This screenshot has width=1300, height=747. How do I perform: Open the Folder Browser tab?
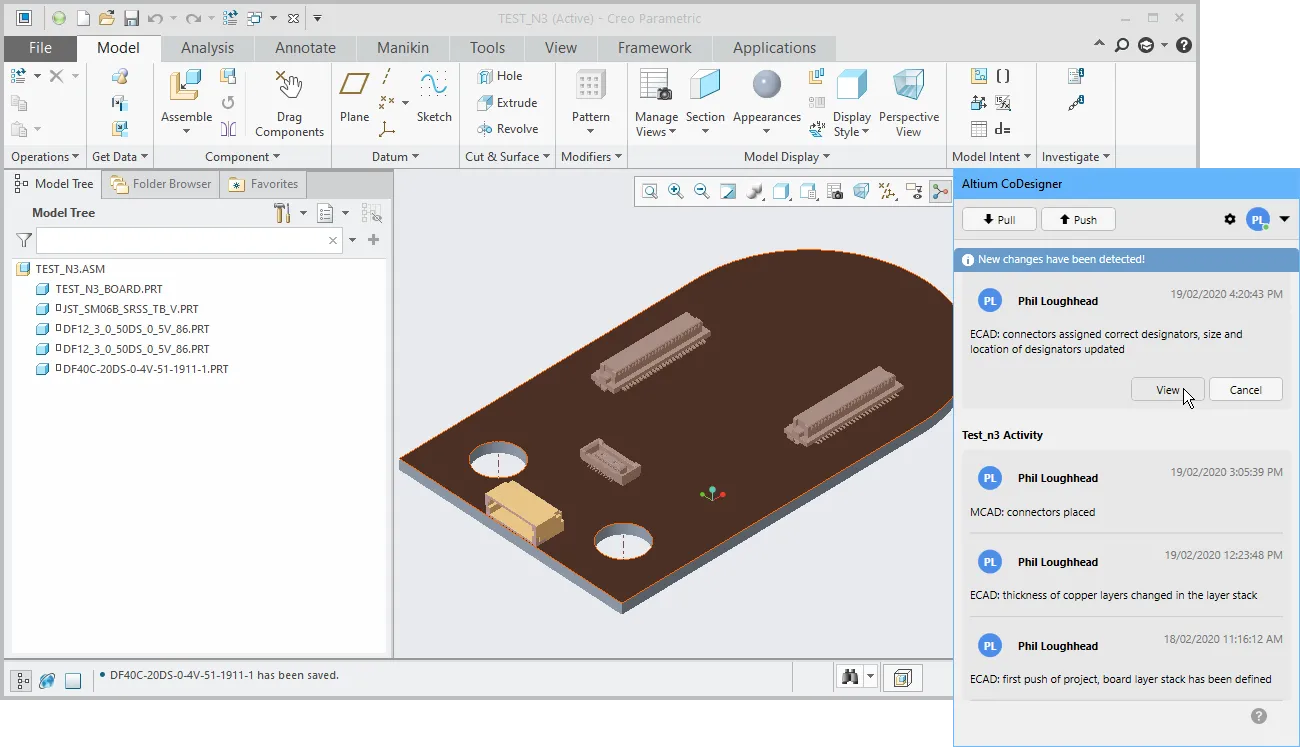pos(161,184)
